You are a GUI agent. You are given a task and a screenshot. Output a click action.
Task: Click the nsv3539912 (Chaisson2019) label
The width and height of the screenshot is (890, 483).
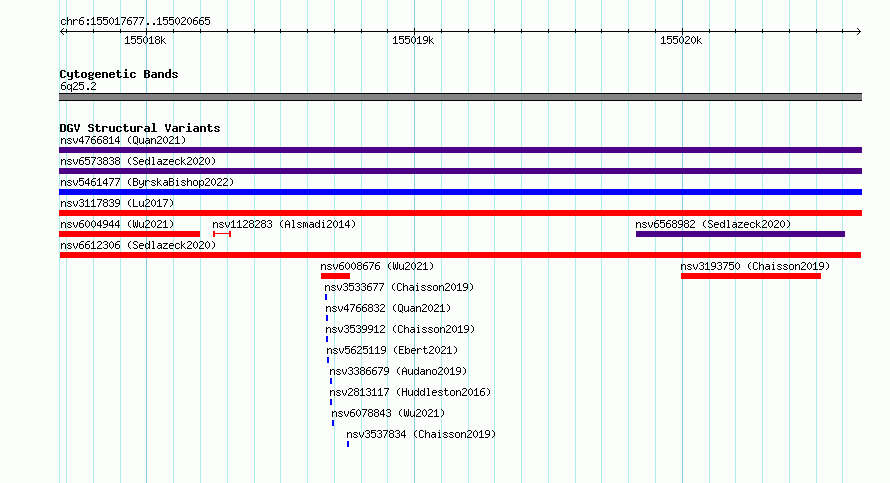[x=400, y=329]
